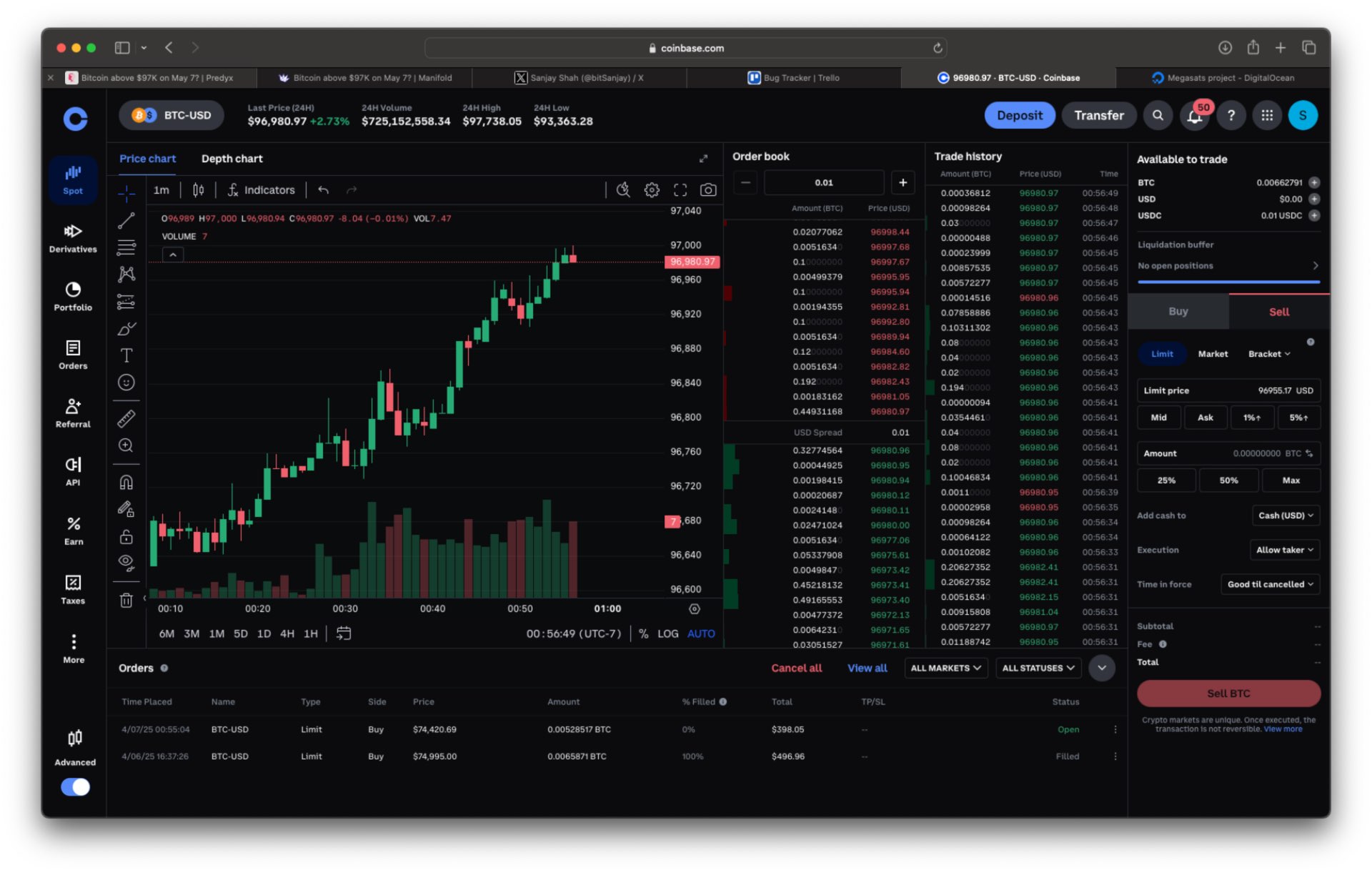Click View all orders link
This screenshot has height=873, width=1372.
[867, 668]
